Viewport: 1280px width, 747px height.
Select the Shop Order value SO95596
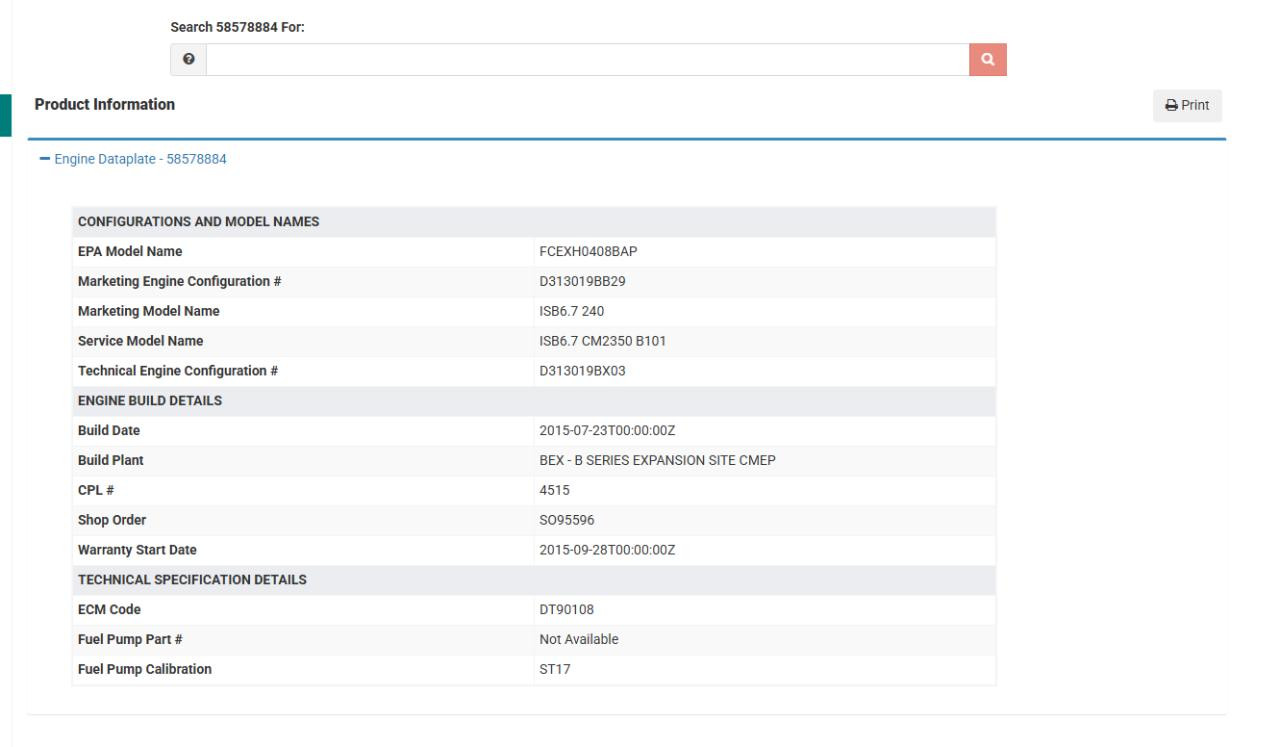tap(566, 521)
